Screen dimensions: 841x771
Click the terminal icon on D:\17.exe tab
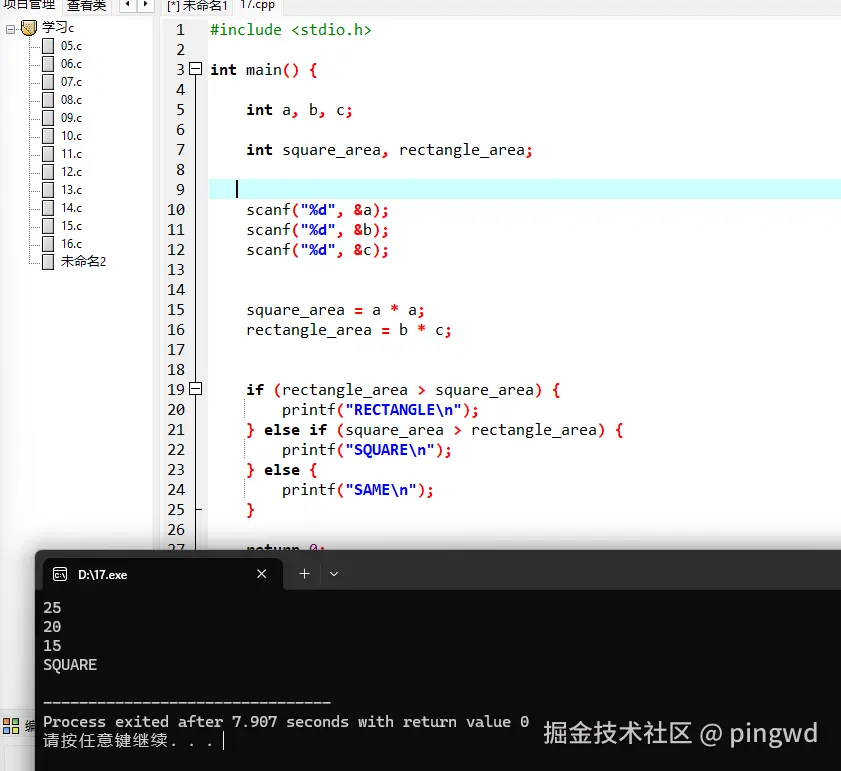60,575
